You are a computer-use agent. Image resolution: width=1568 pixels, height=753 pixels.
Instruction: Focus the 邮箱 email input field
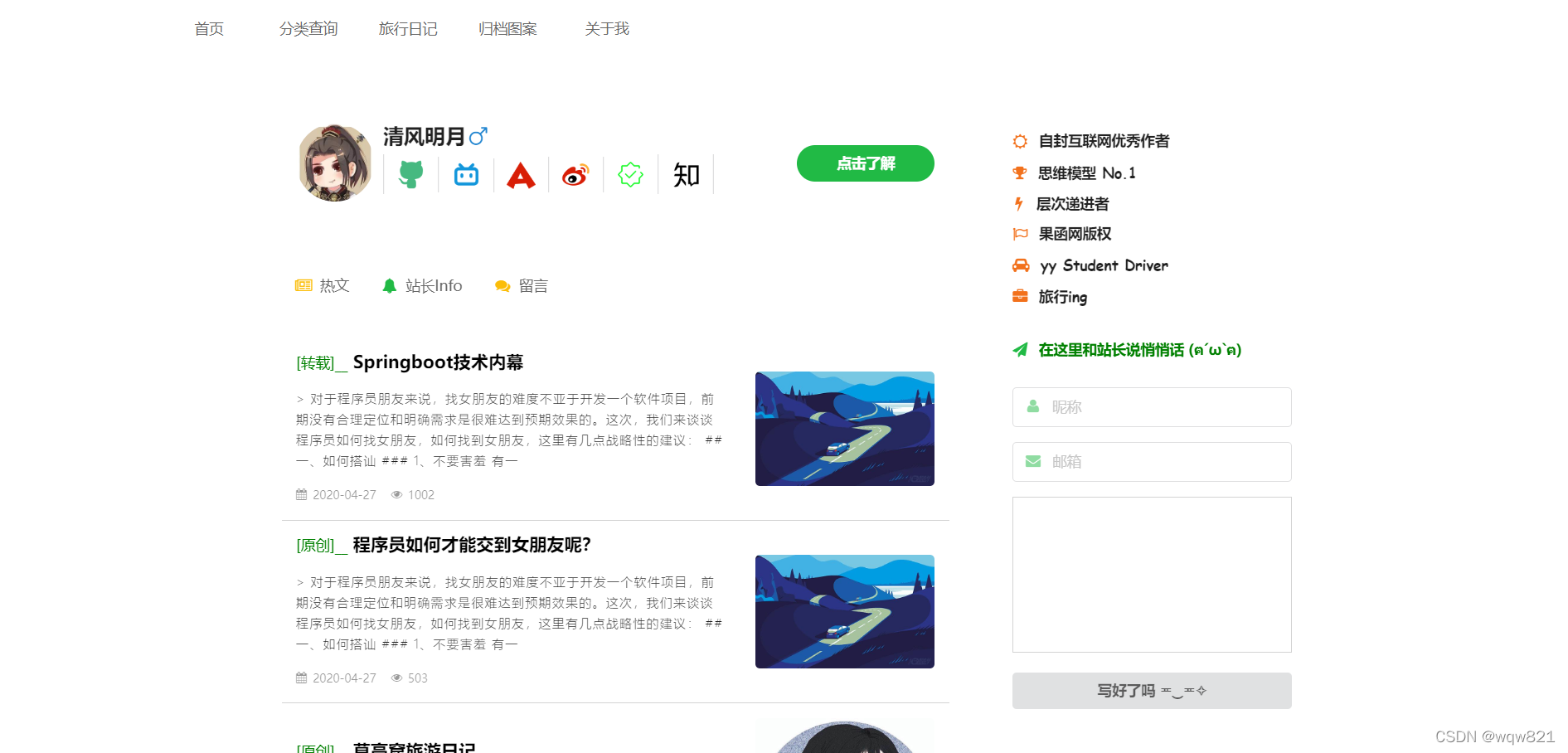1152,462
